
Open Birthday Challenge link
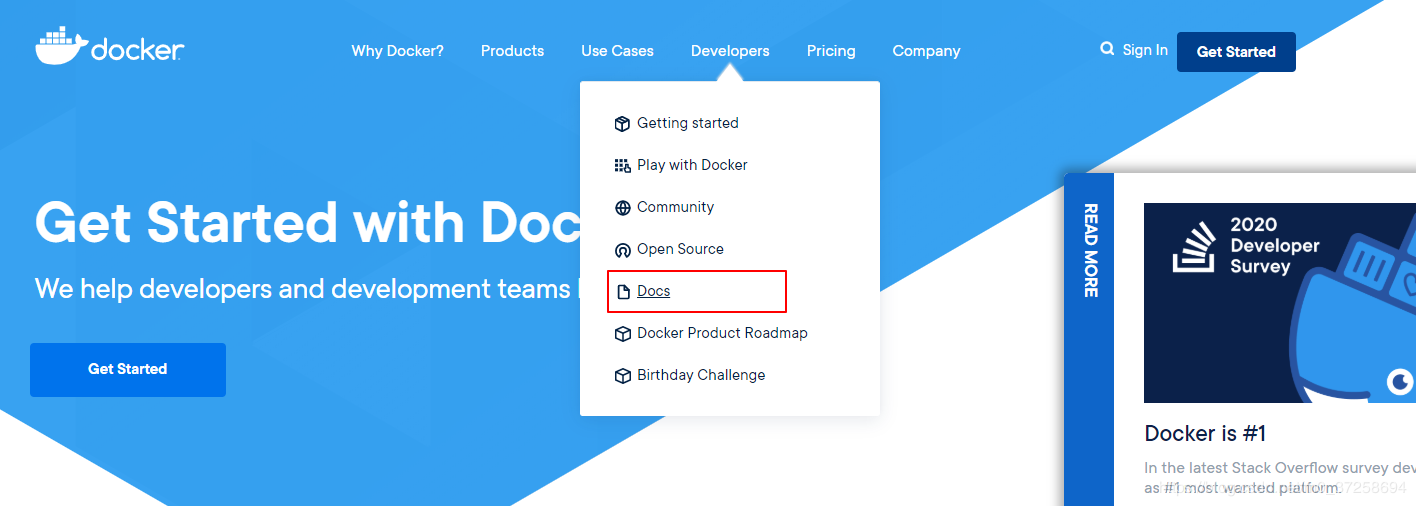tap(701, 375)
